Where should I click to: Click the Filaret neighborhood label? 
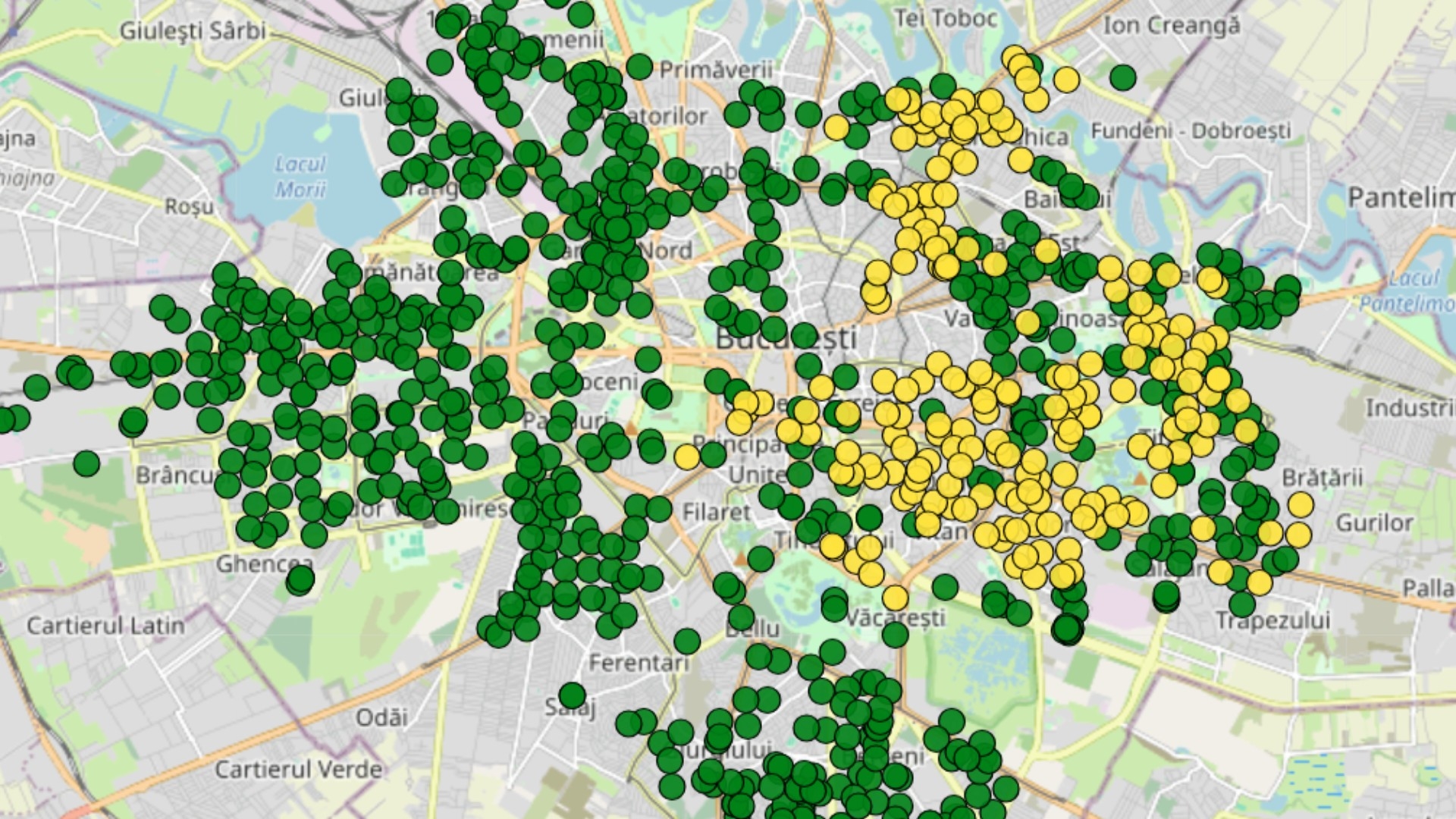point(716,512)
